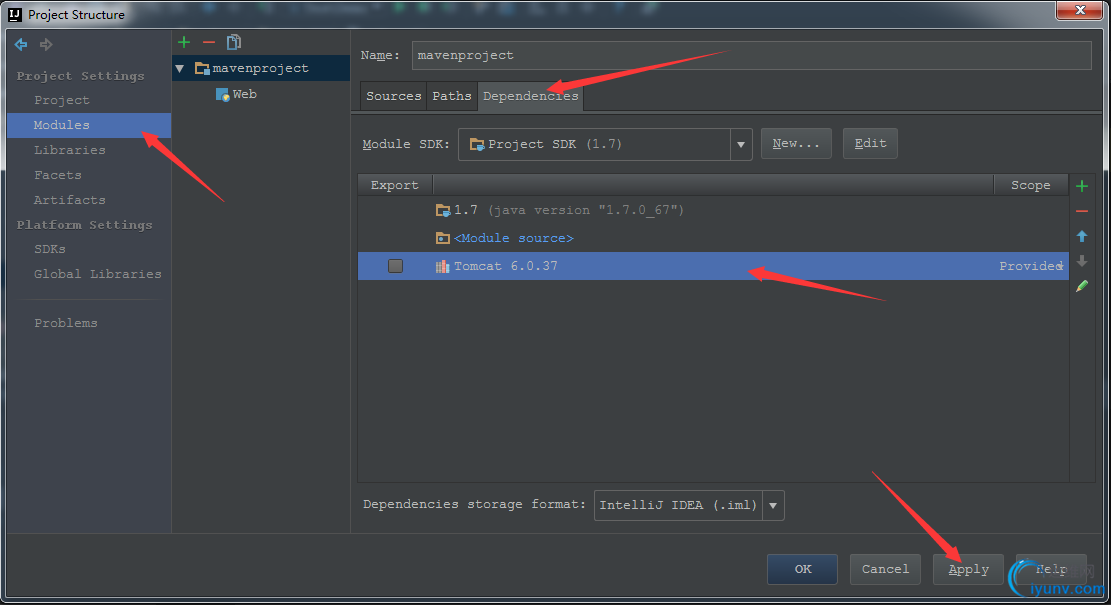Click the Edit SDK button
Image resolution: width=1111 pixels, height=605 pixels.
point(870,144)
